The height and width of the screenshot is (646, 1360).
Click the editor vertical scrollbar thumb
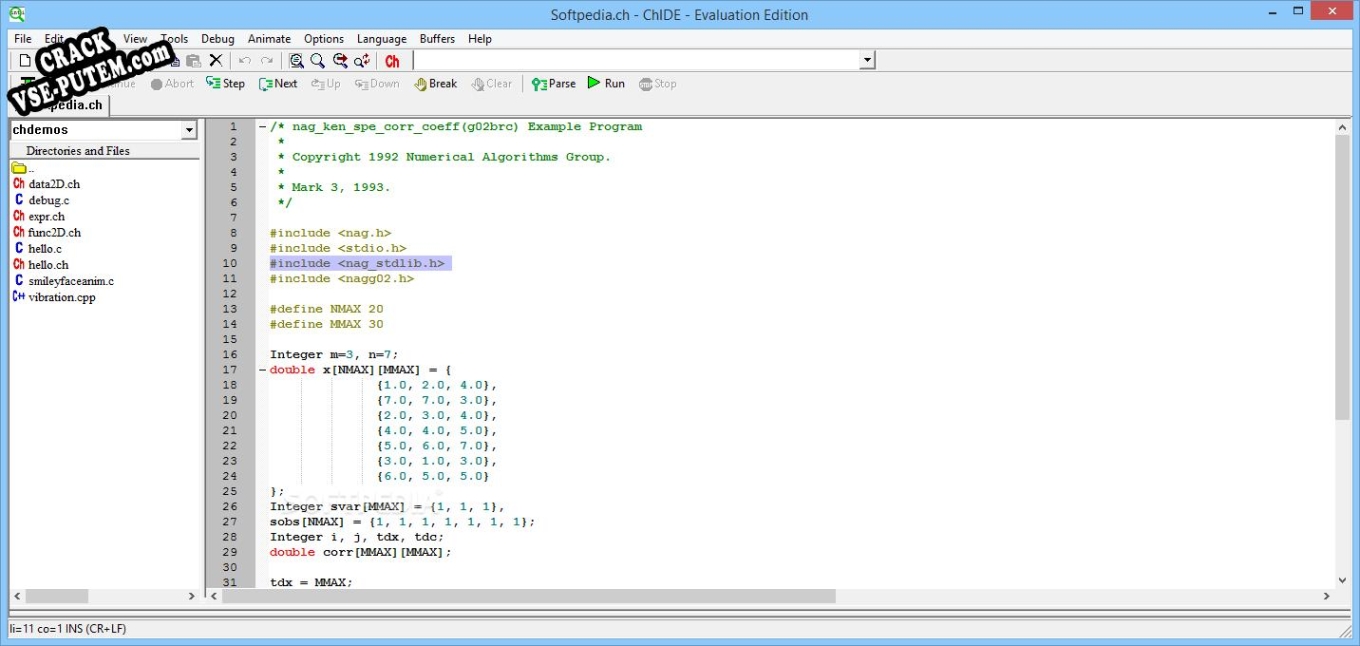click(x=1342, y=277)
